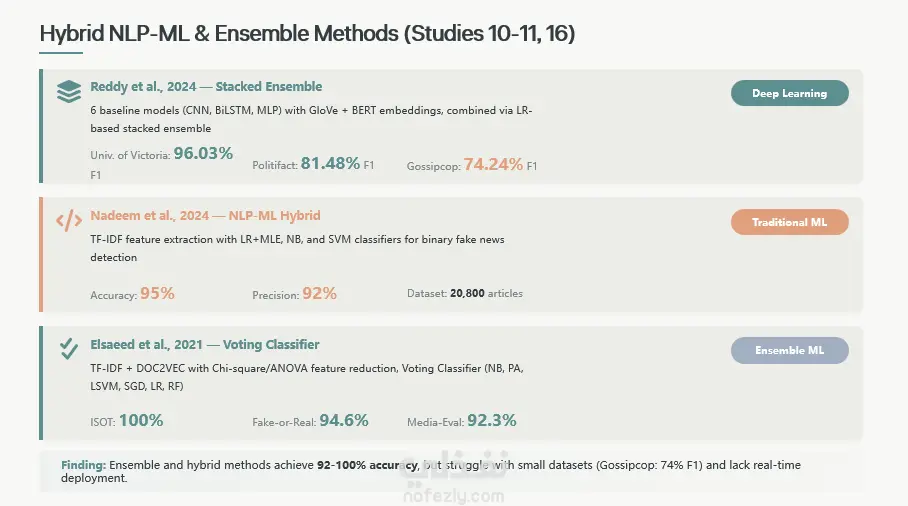Select the Traditional ML badge

click(x=789, y=222)
